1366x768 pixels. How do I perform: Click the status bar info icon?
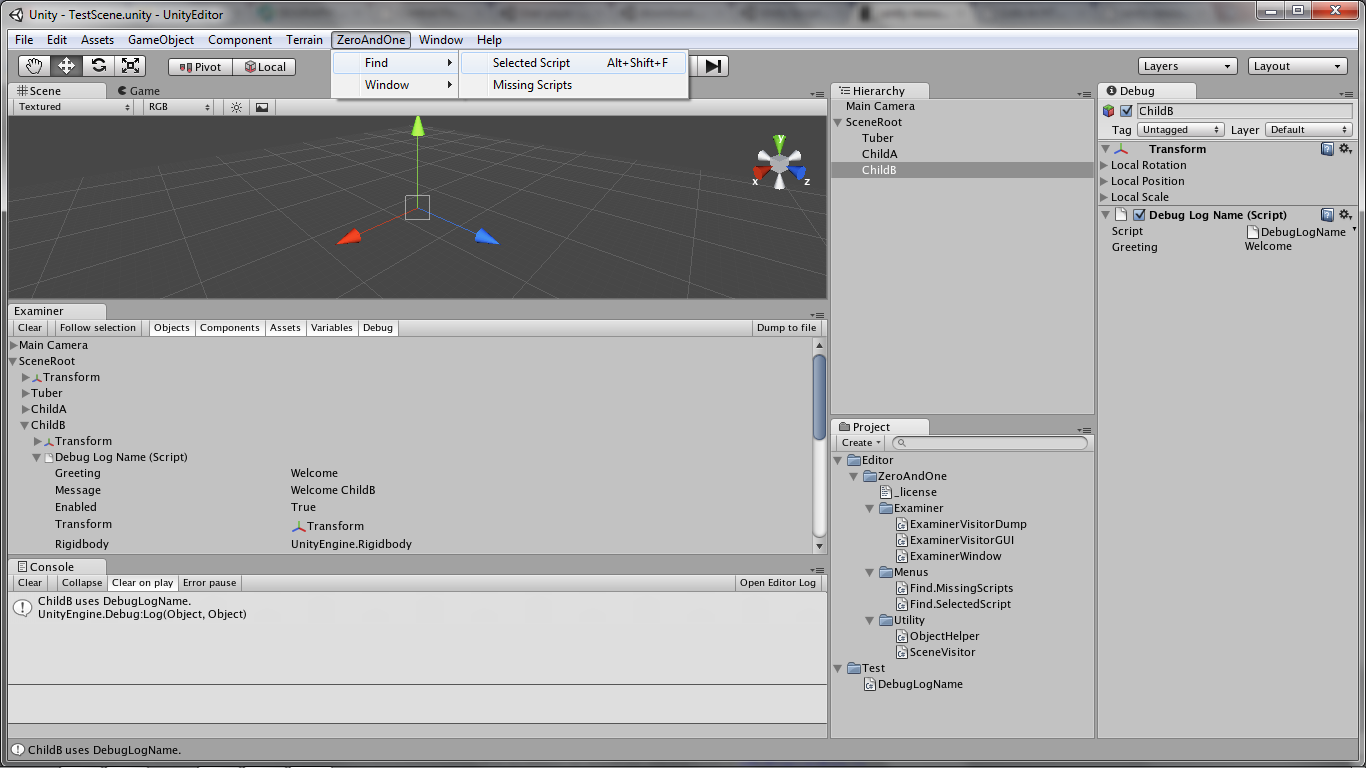click(x=17, y=750)
